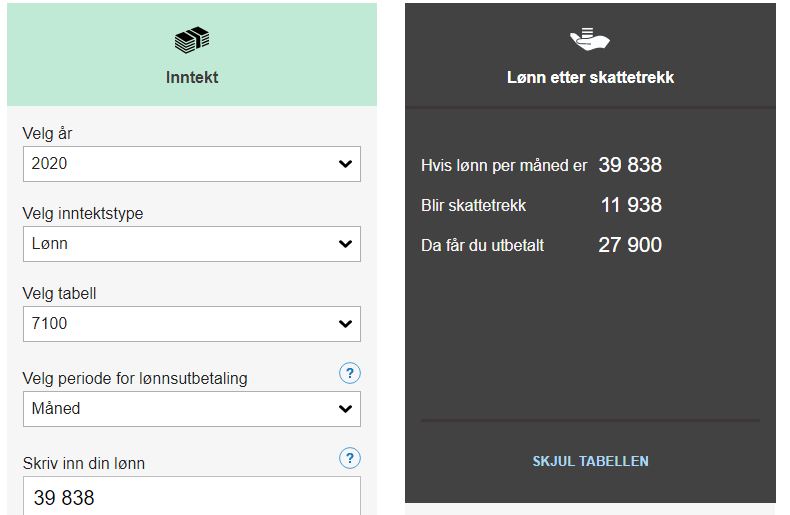Click the Velg periode for lønnsutbetaling label
Image resolution: width=790 pixels, height=515 pixels.
(135, 378)
